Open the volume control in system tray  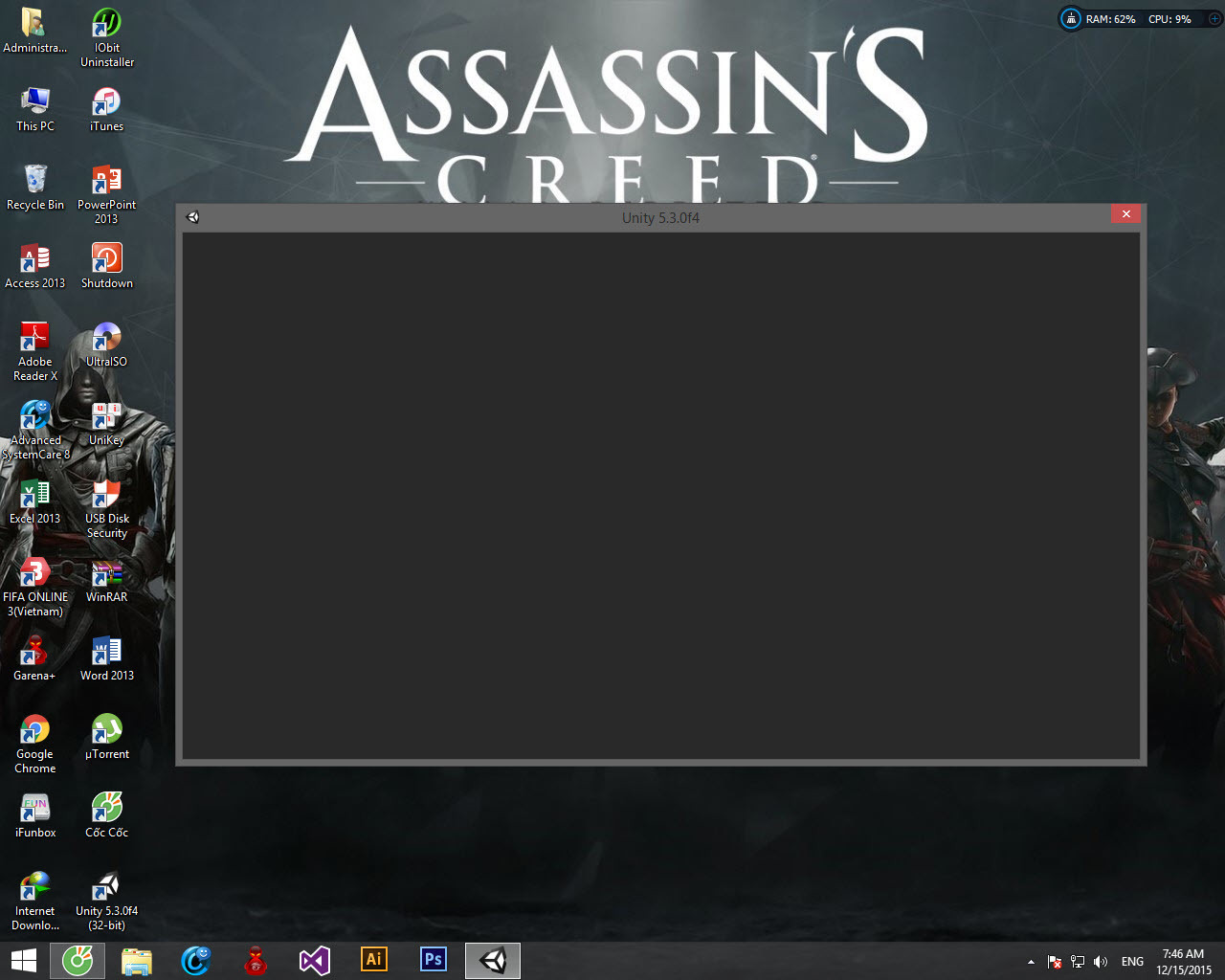pos(1101,962)
